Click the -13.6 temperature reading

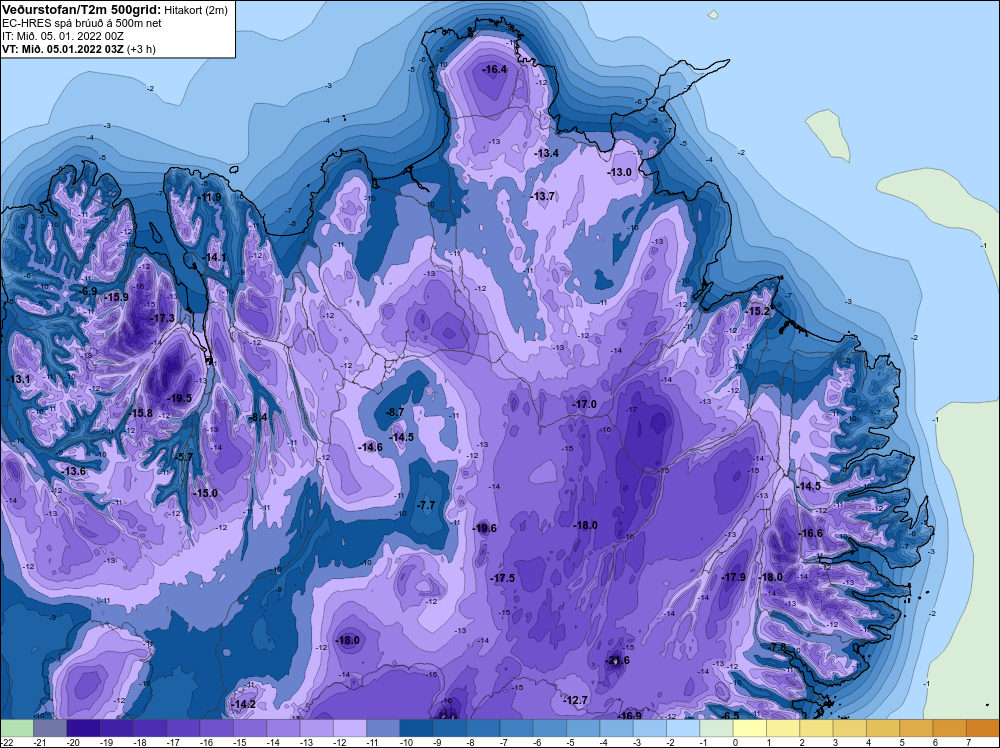coord(74,471)
